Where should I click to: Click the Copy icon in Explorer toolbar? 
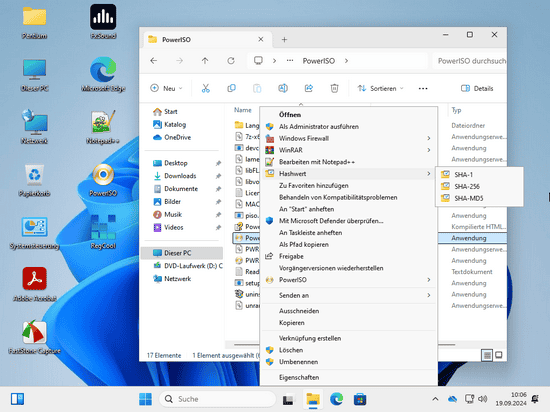232,88
